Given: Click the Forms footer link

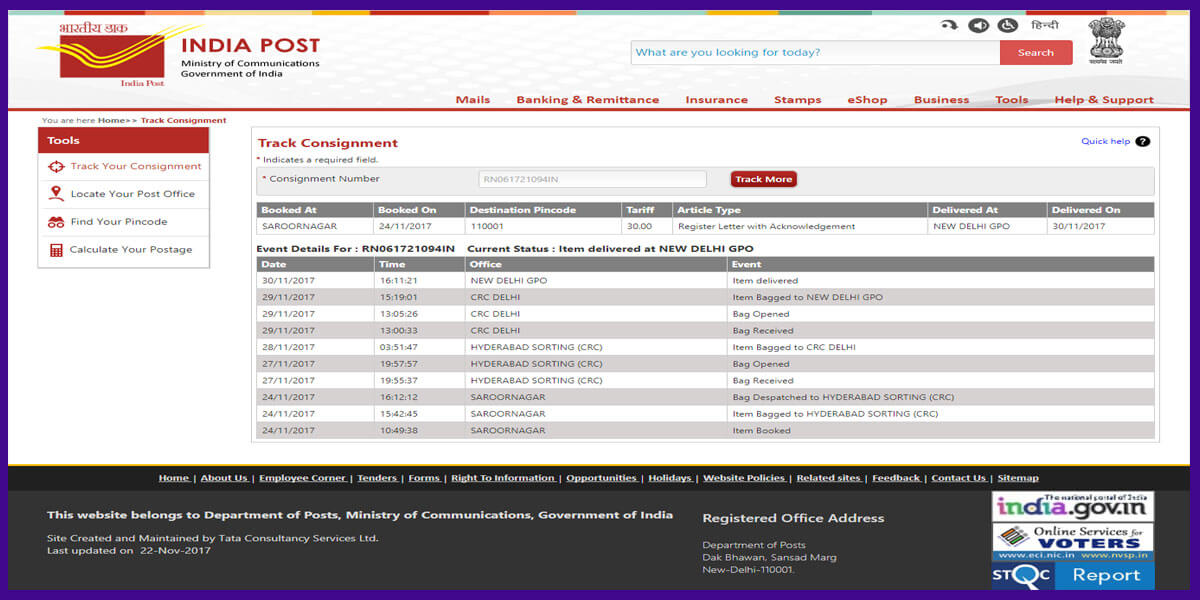Looking at the screenshot, I should click(424, 478).
